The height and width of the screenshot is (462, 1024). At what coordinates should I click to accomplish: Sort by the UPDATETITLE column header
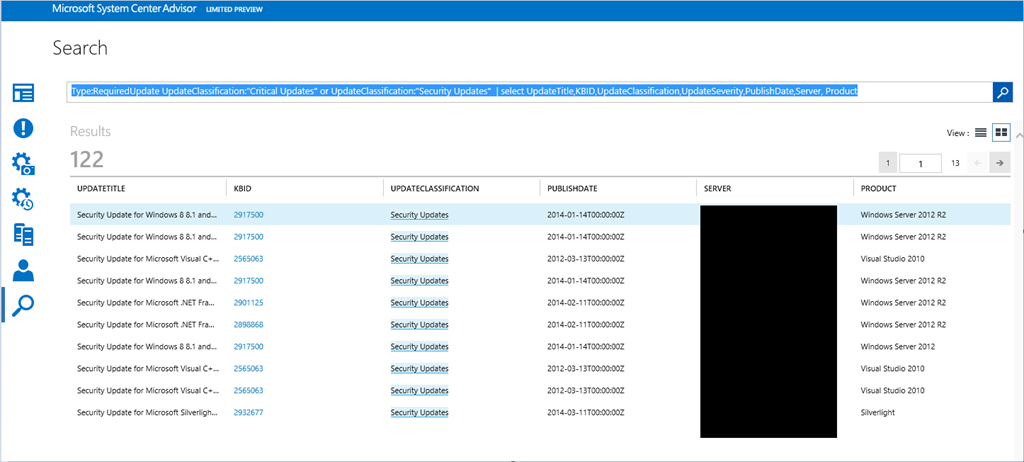(101, 188)
